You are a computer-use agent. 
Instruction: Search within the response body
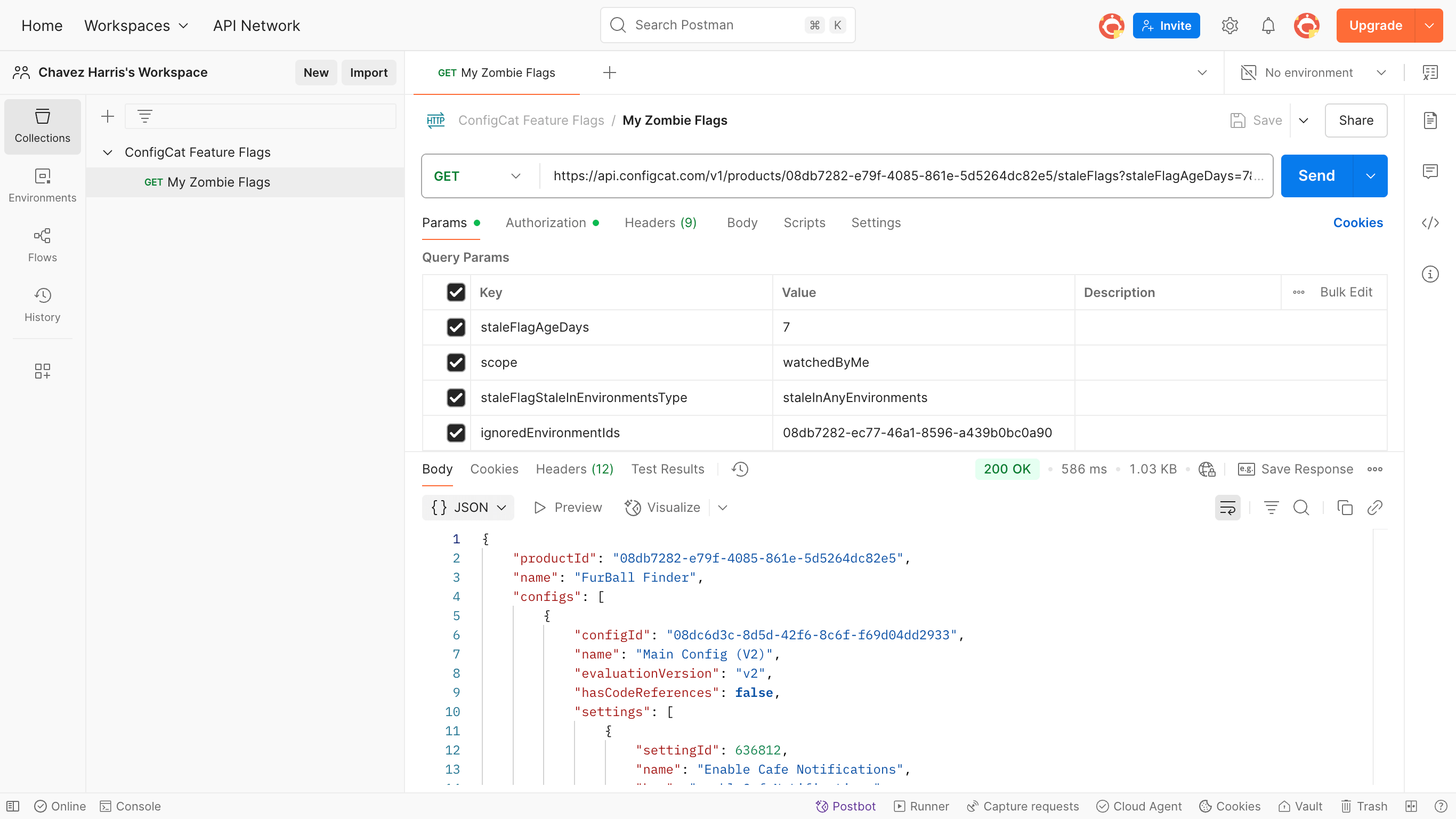click(1301, 508)
